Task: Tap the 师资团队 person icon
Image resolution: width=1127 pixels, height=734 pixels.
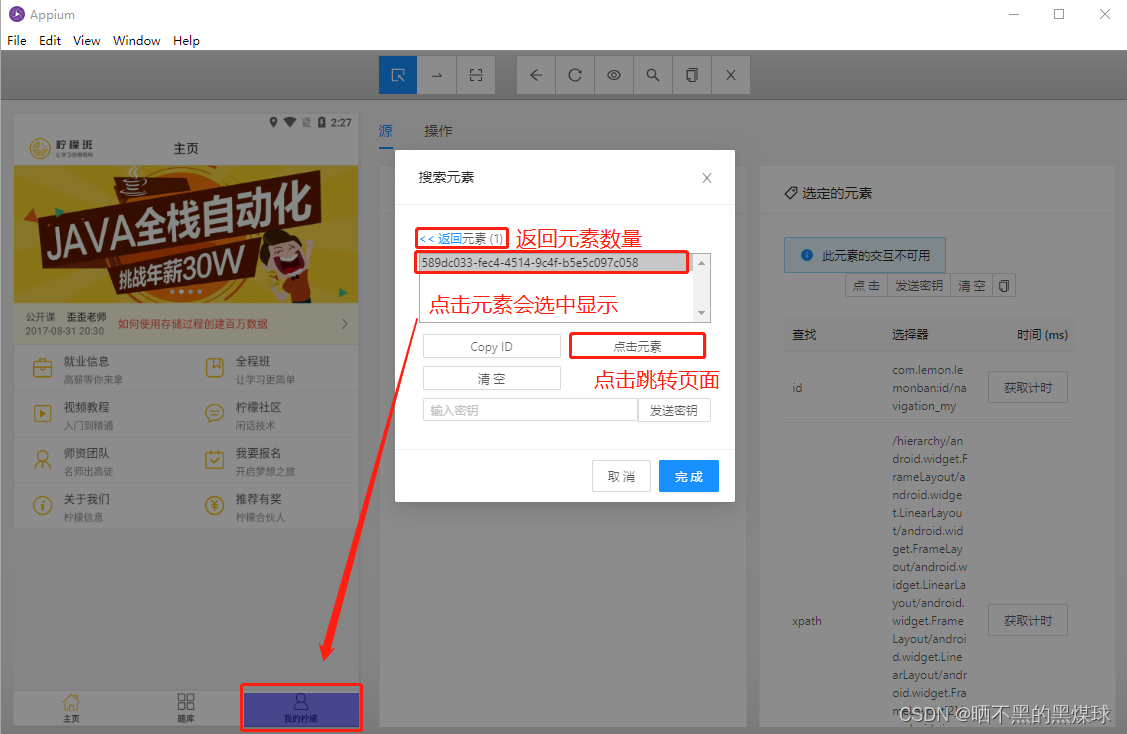Action: point(42,459)
